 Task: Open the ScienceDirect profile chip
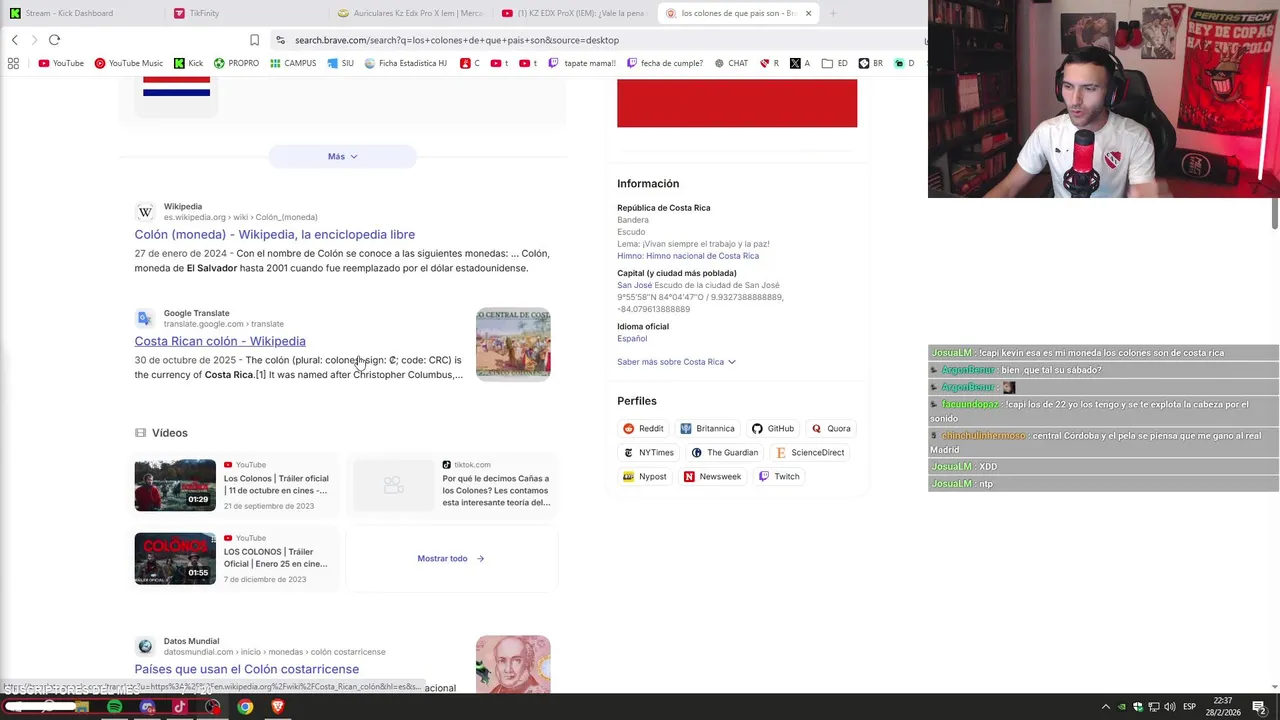coord(810,452)
